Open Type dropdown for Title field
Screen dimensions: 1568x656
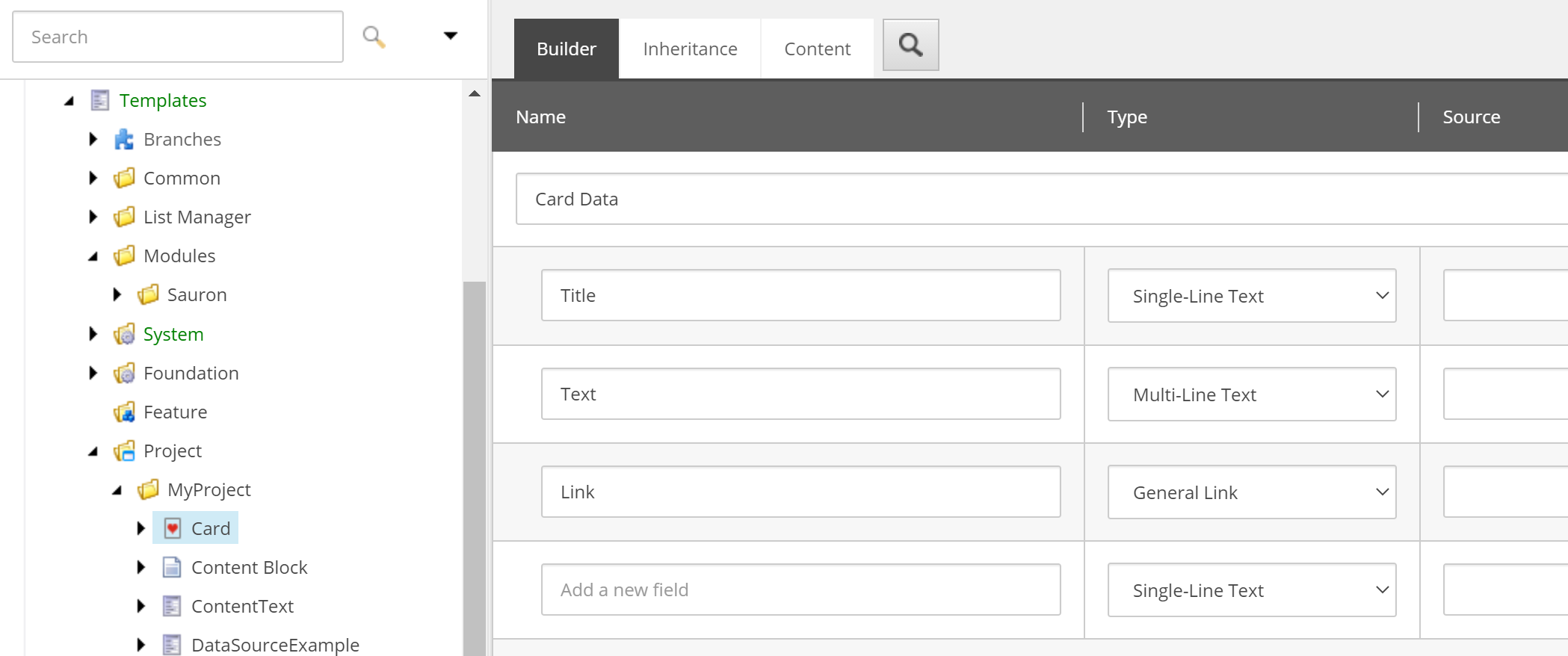[1252, 296]
